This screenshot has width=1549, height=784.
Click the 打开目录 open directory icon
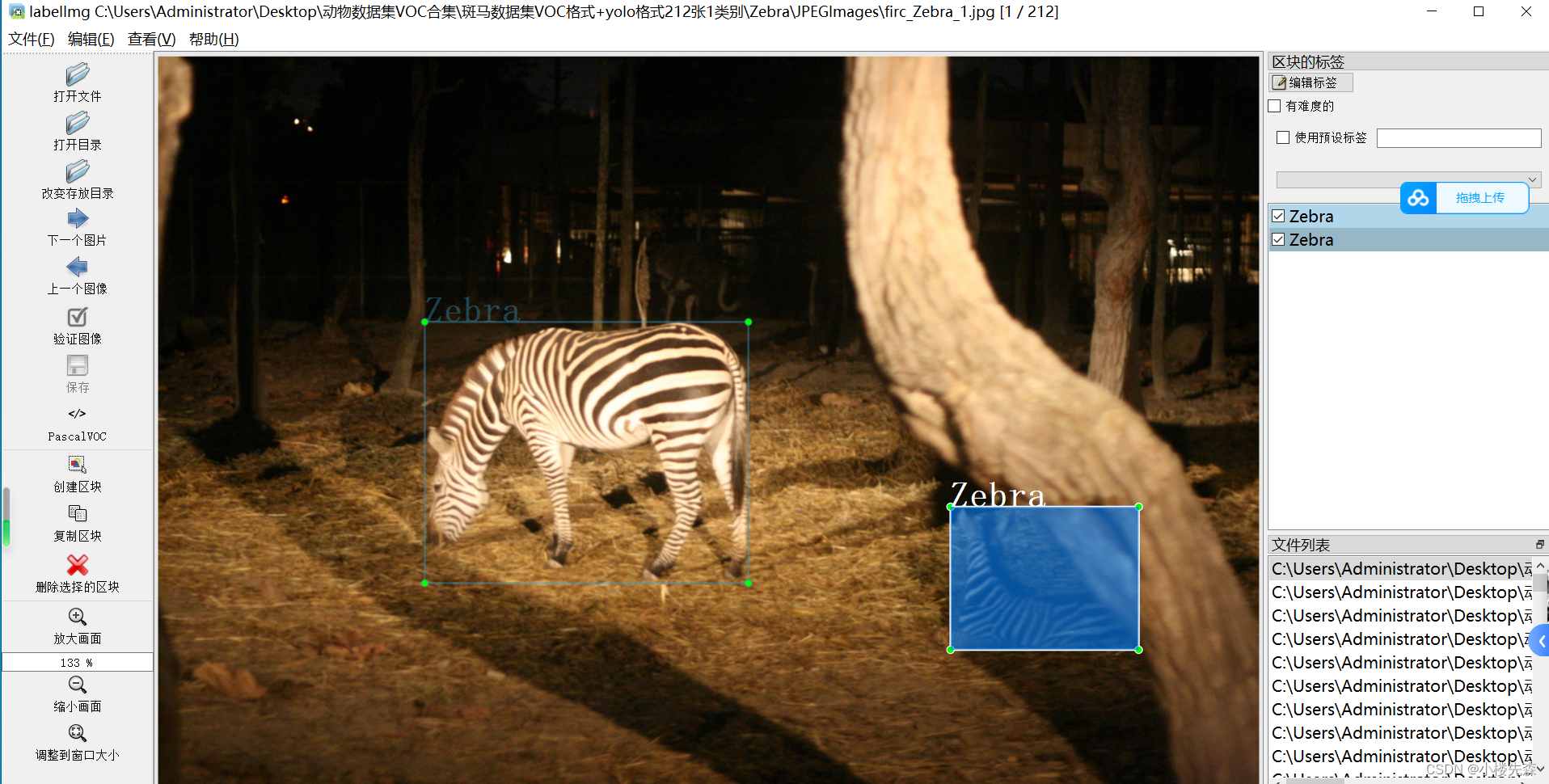point(78,123)
